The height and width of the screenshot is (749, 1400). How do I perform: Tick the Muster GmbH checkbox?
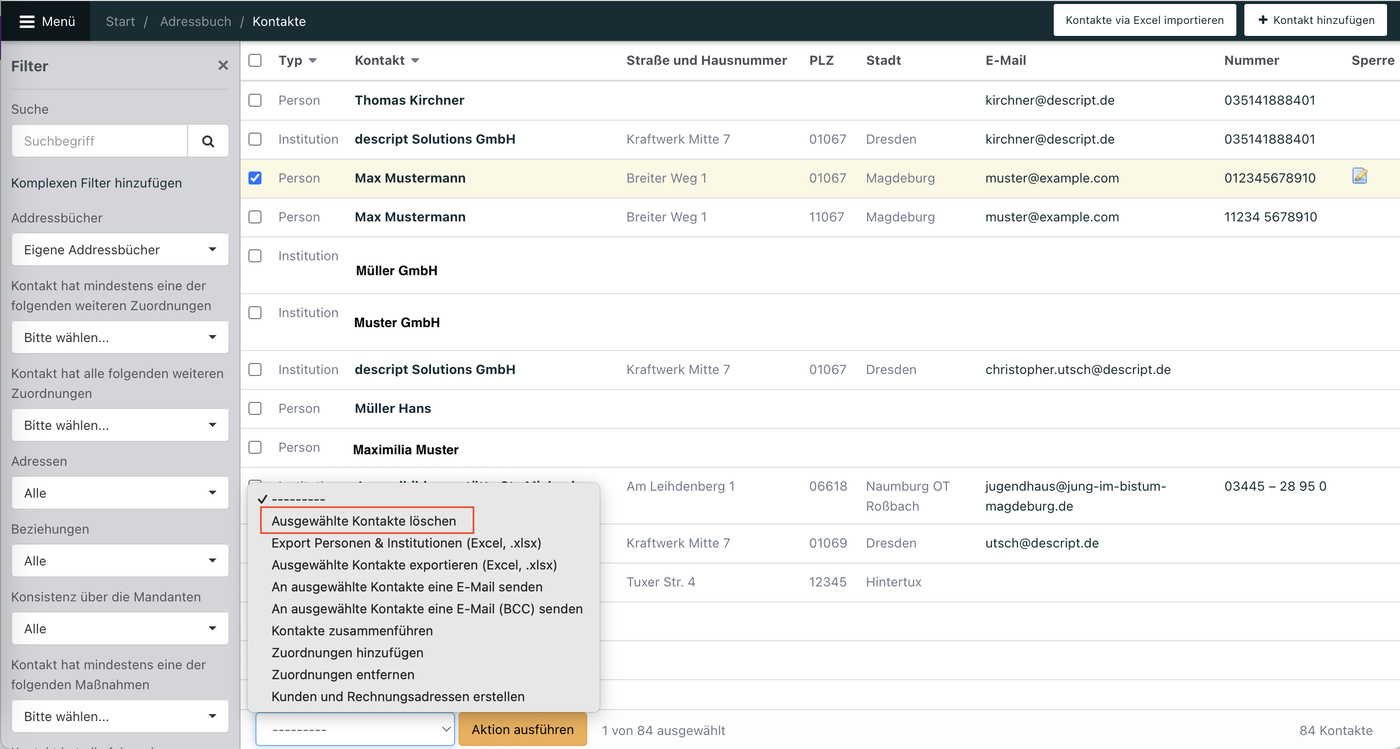[x=255, y=313]
